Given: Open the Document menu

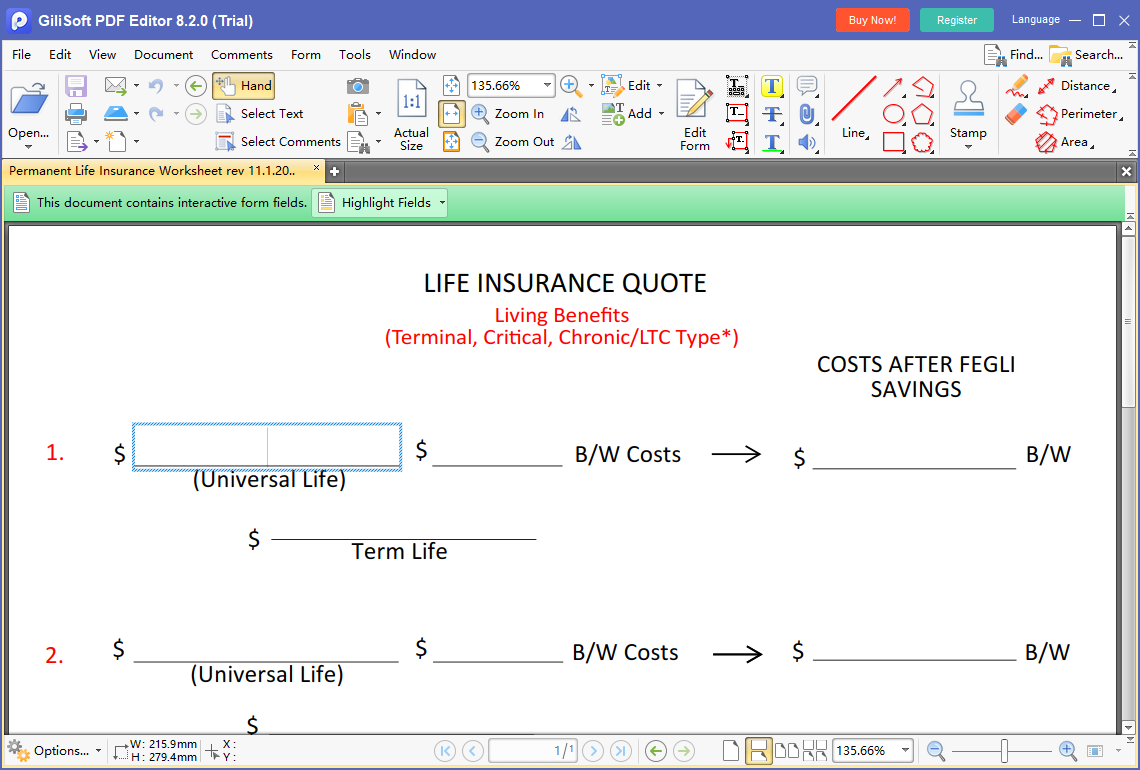Looking at the screenshot, I should click(164, 55).
